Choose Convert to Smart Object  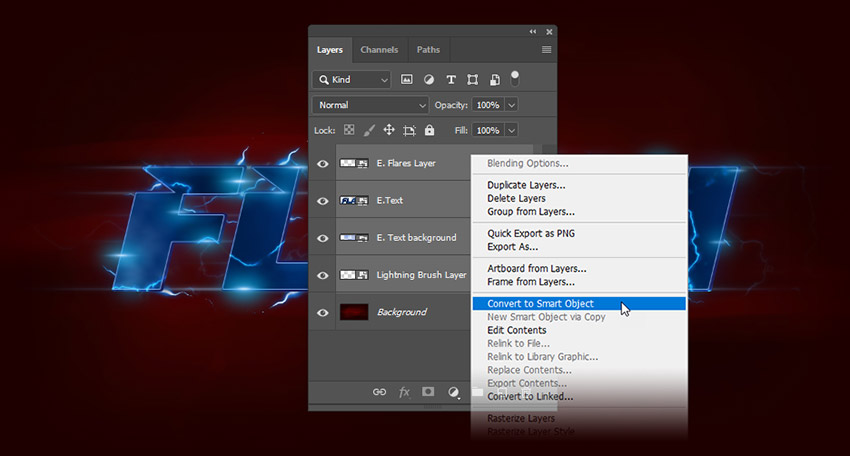tap(540, 304)
